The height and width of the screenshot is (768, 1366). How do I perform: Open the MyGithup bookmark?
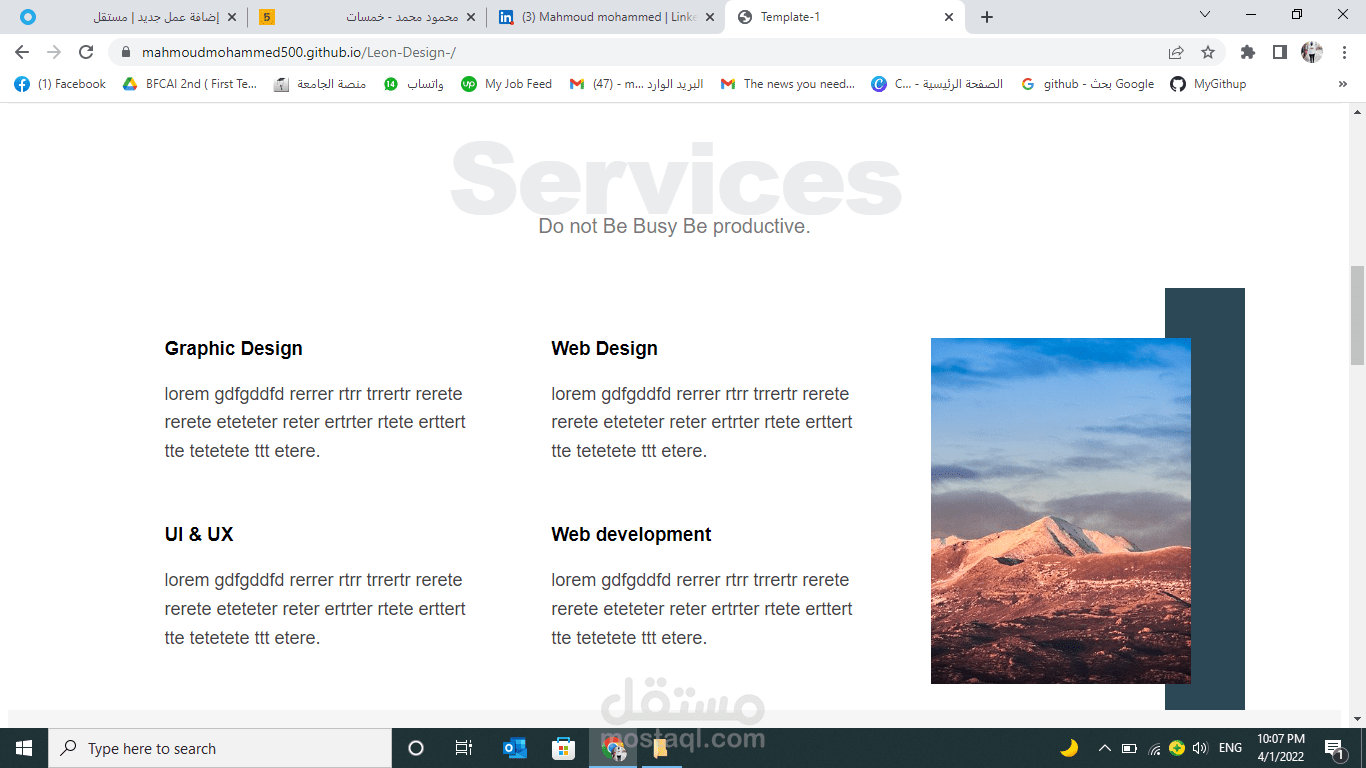pyautogui.click(x=1208, y=84)
